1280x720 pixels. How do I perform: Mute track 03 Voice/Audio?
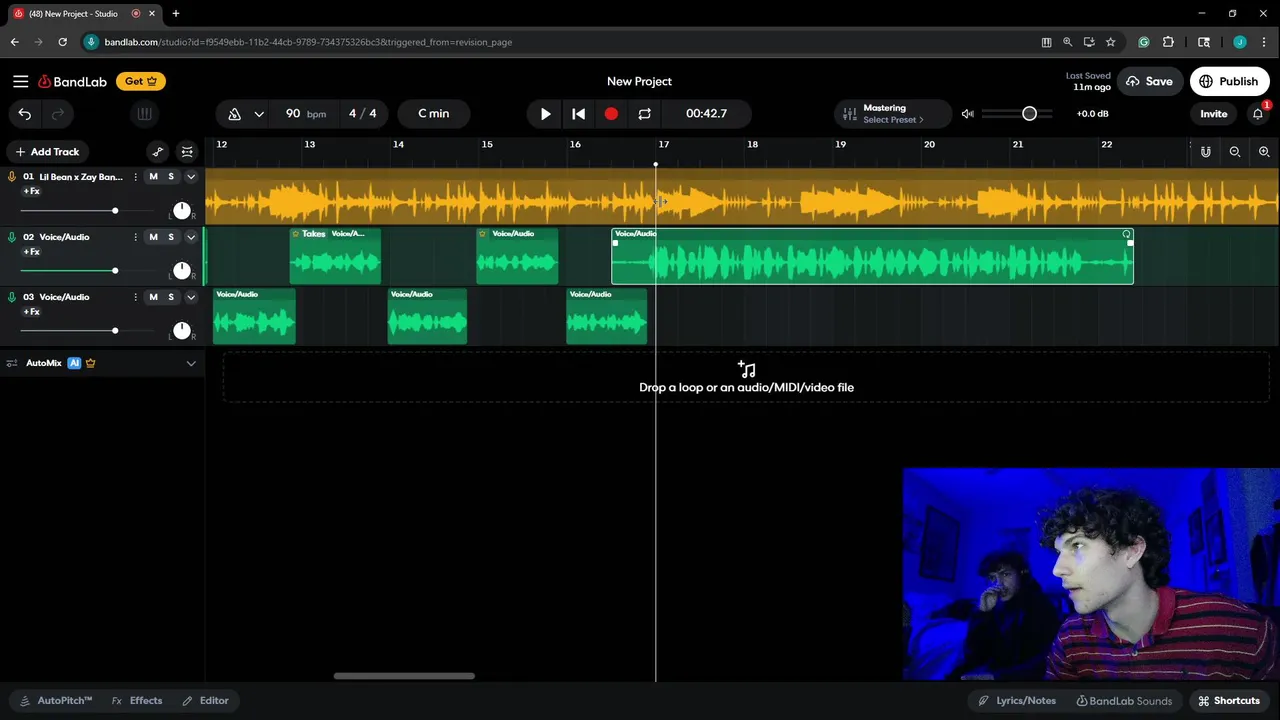click(153, 297)
